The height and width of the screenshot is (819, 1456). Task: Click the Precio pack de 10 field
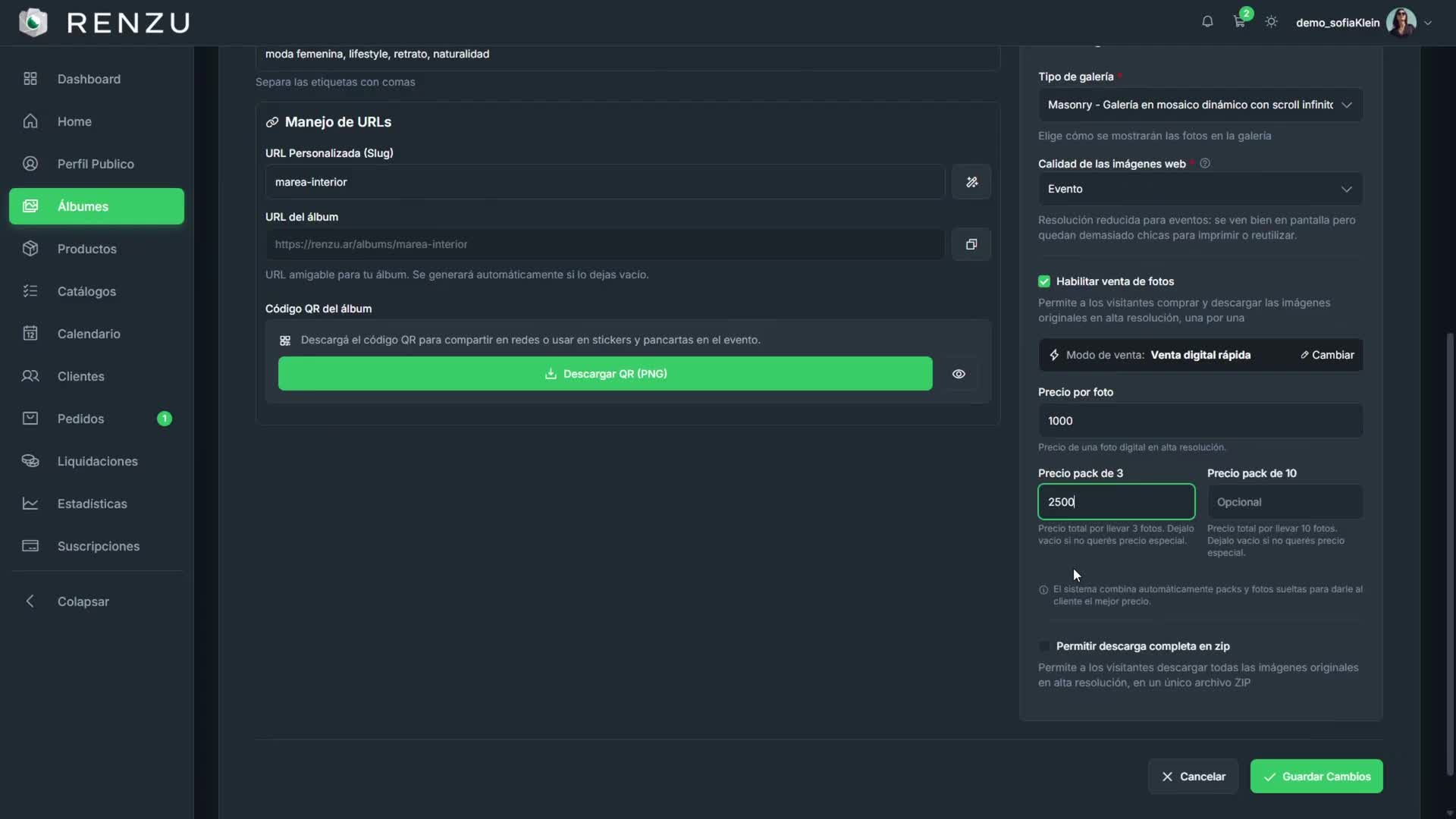tap(1285, 502)
